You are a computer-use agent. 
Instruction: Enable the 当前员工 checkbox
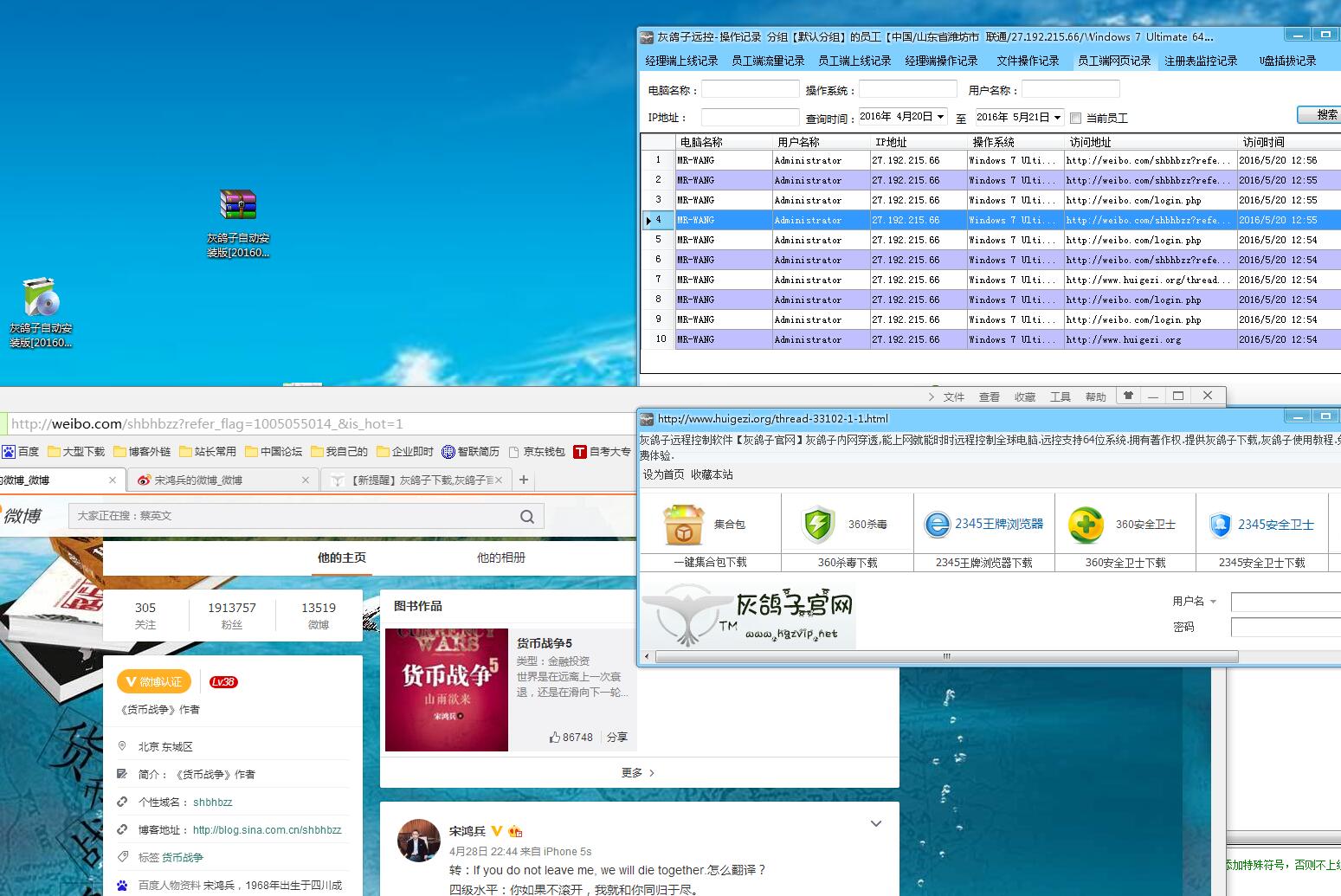click(x=1075, y=118)
